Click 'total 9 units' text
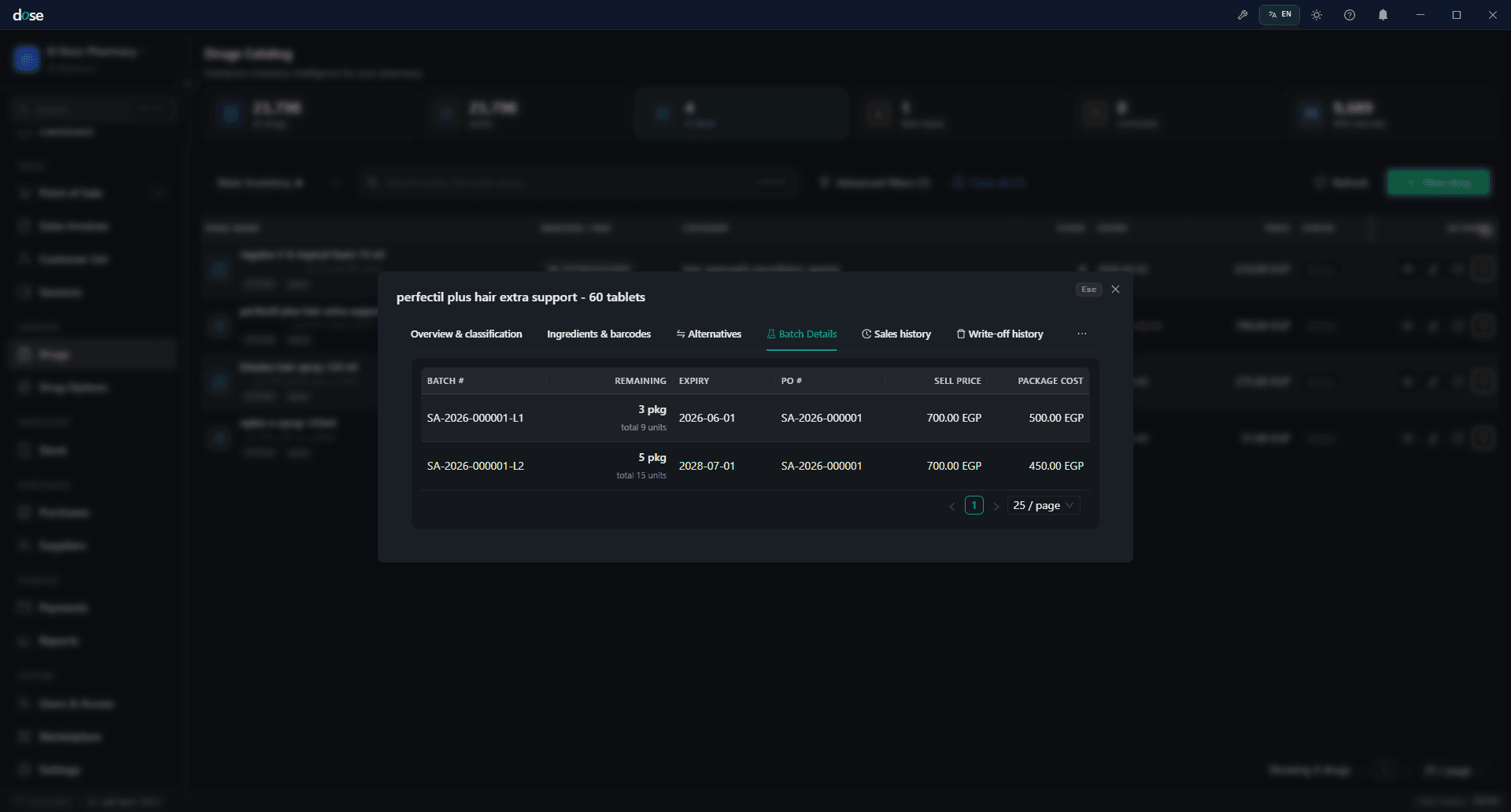Screen dimensions: 1511x812 [644, 427]
